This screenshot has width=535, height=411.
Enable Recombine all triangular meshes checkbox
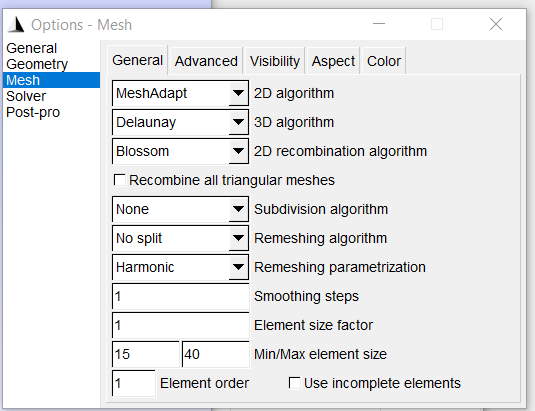point(119,180)
